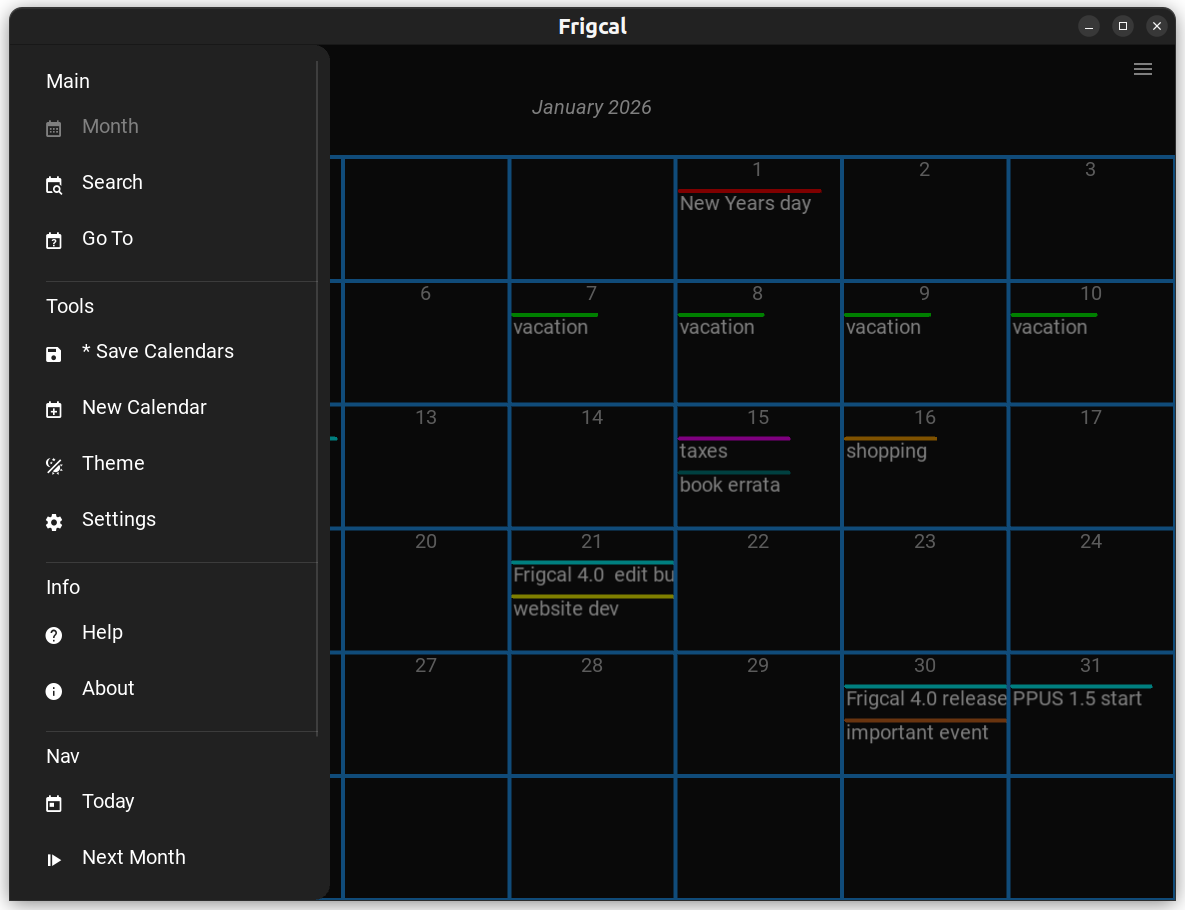Click the navigation drawer scrollbar
Screen dimensions: 1185x910
tap(317, 398)
